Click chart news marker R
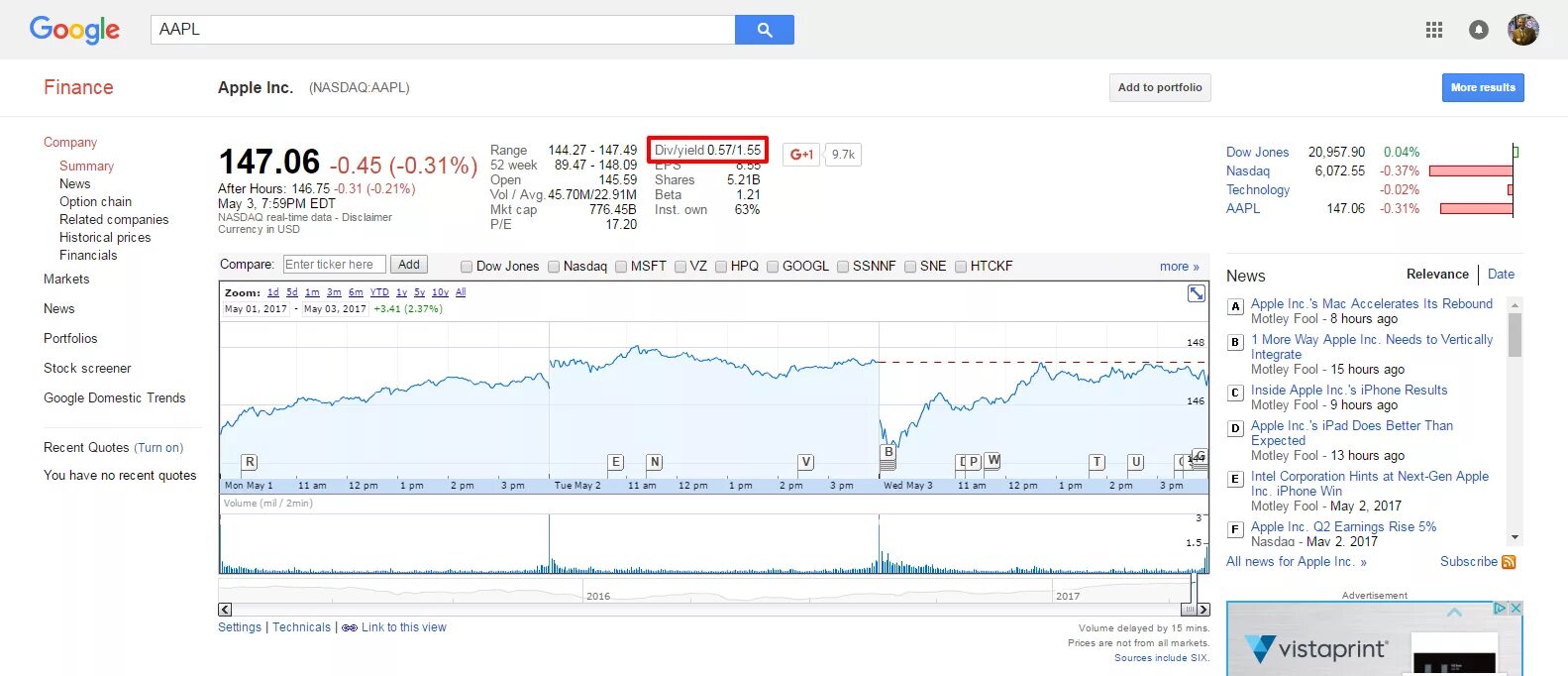1568x676 pixels. coord(250,462)
